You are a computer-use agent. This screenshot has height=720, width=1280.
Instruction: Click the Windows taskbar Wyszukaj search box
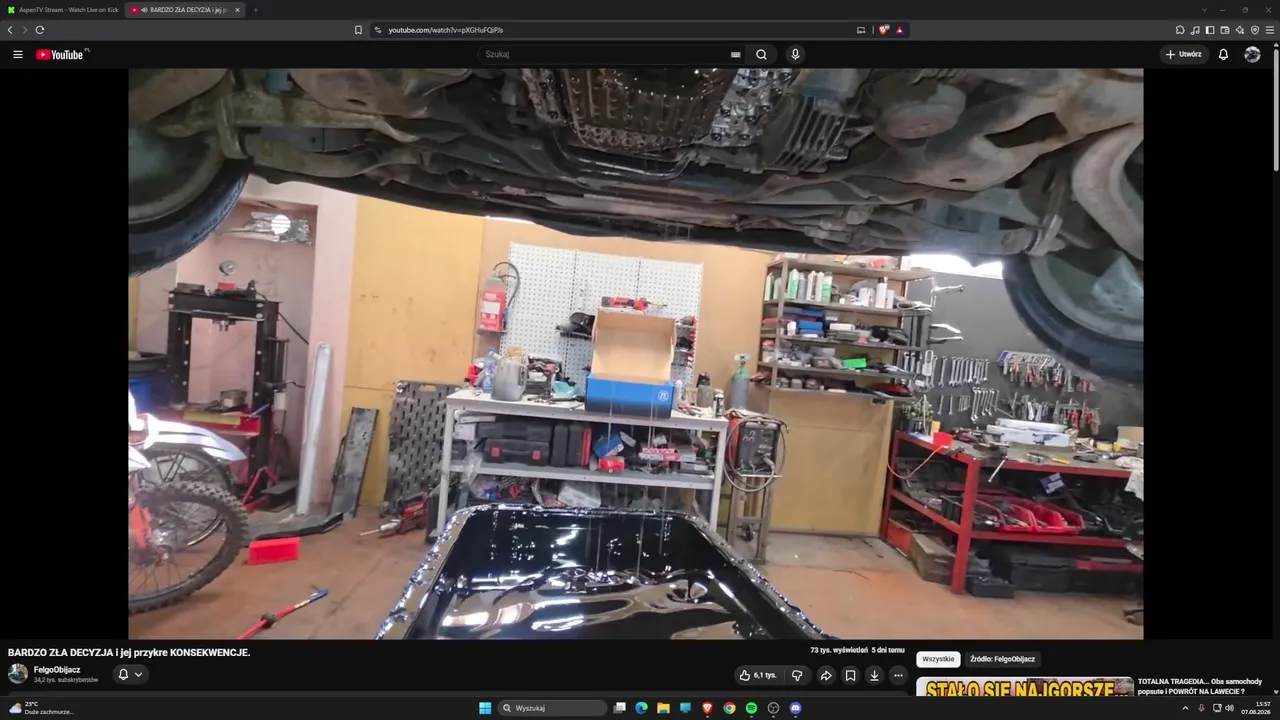pos(553,708)
